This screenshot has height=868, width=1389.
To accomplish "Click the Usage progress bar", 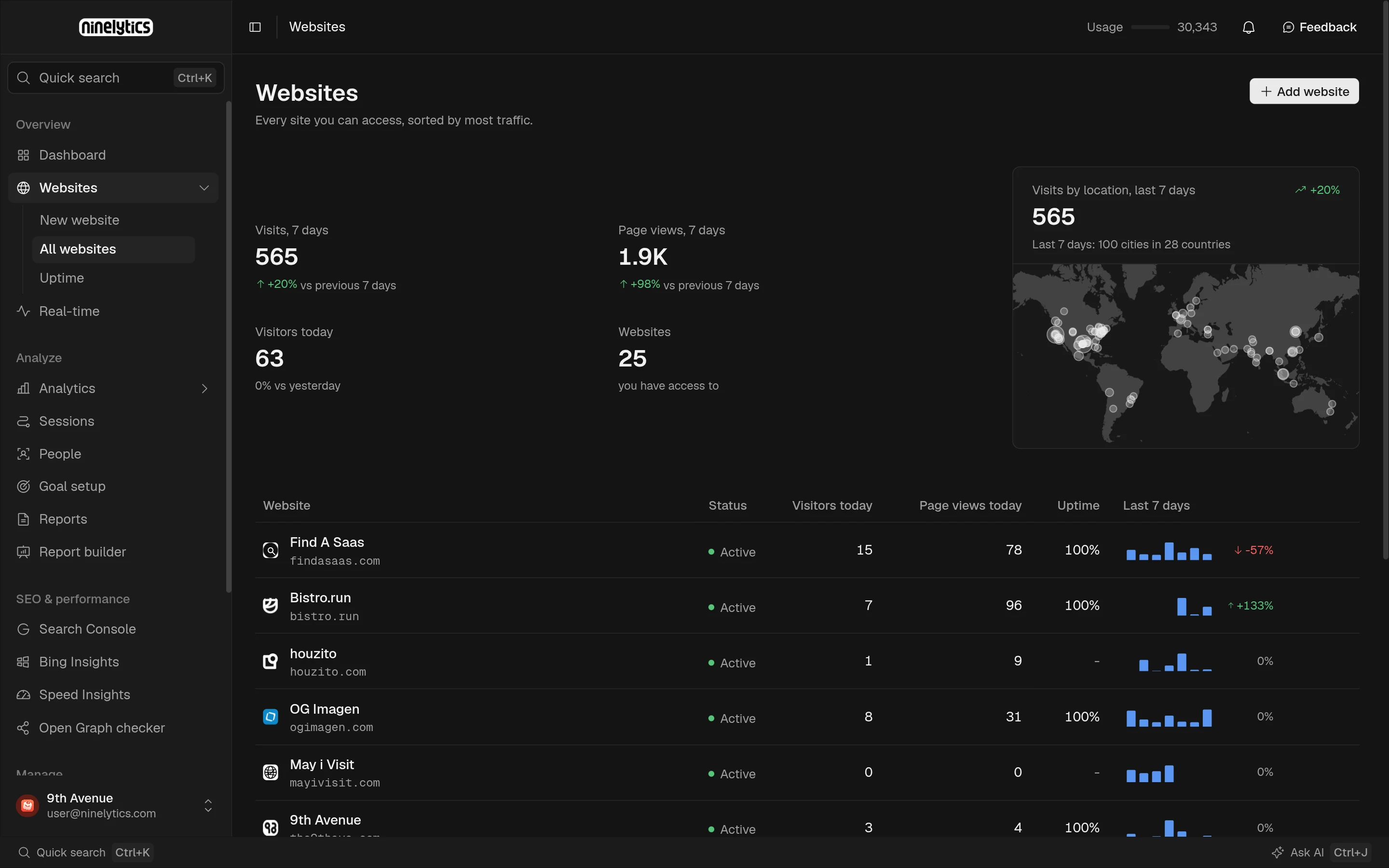I will 1150,27.
